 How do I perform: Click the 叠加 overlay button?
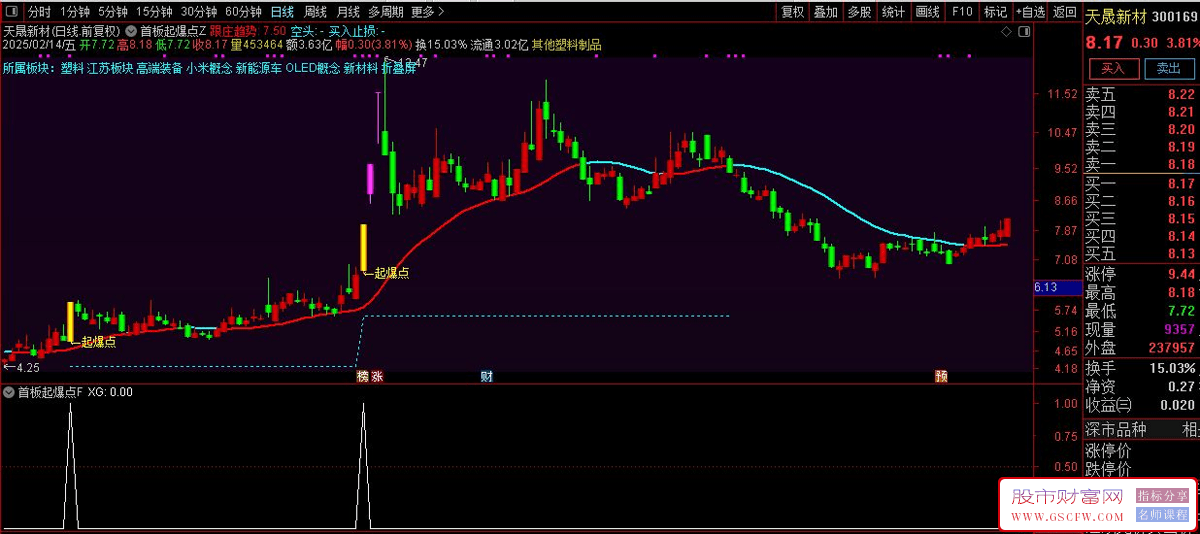826,12
